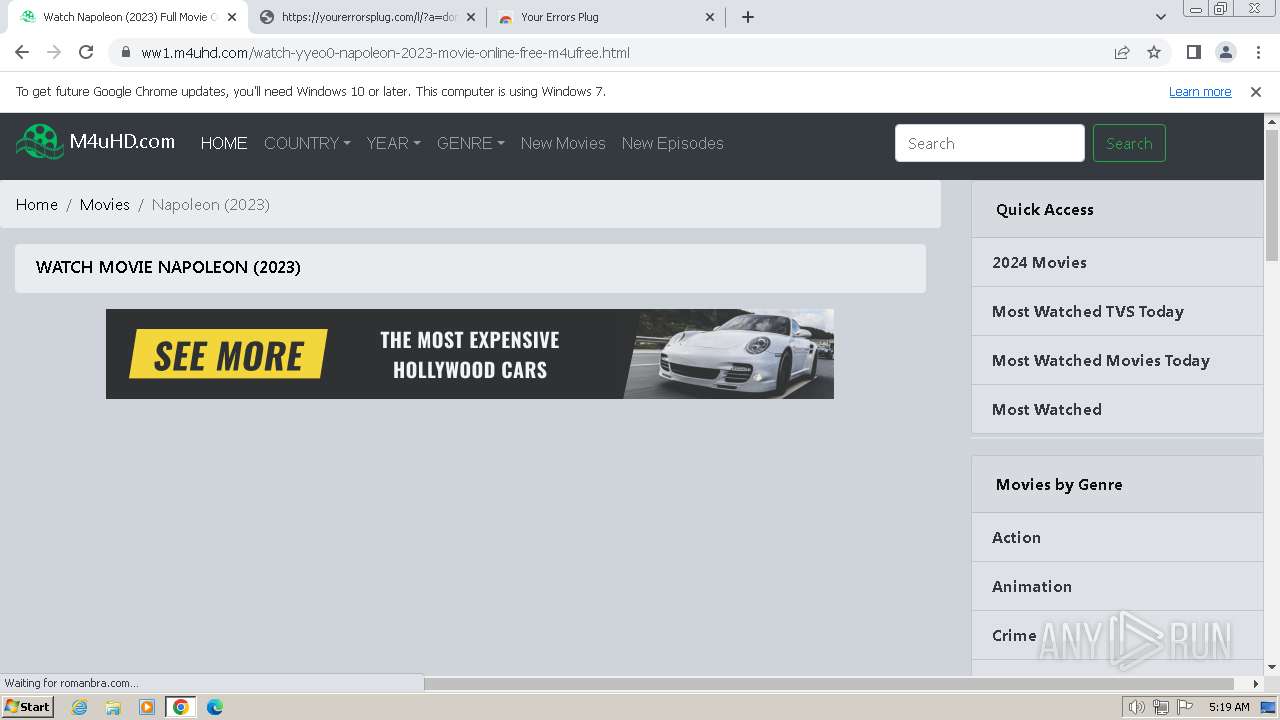Click the share page icon in address bar

(1122, 53)
